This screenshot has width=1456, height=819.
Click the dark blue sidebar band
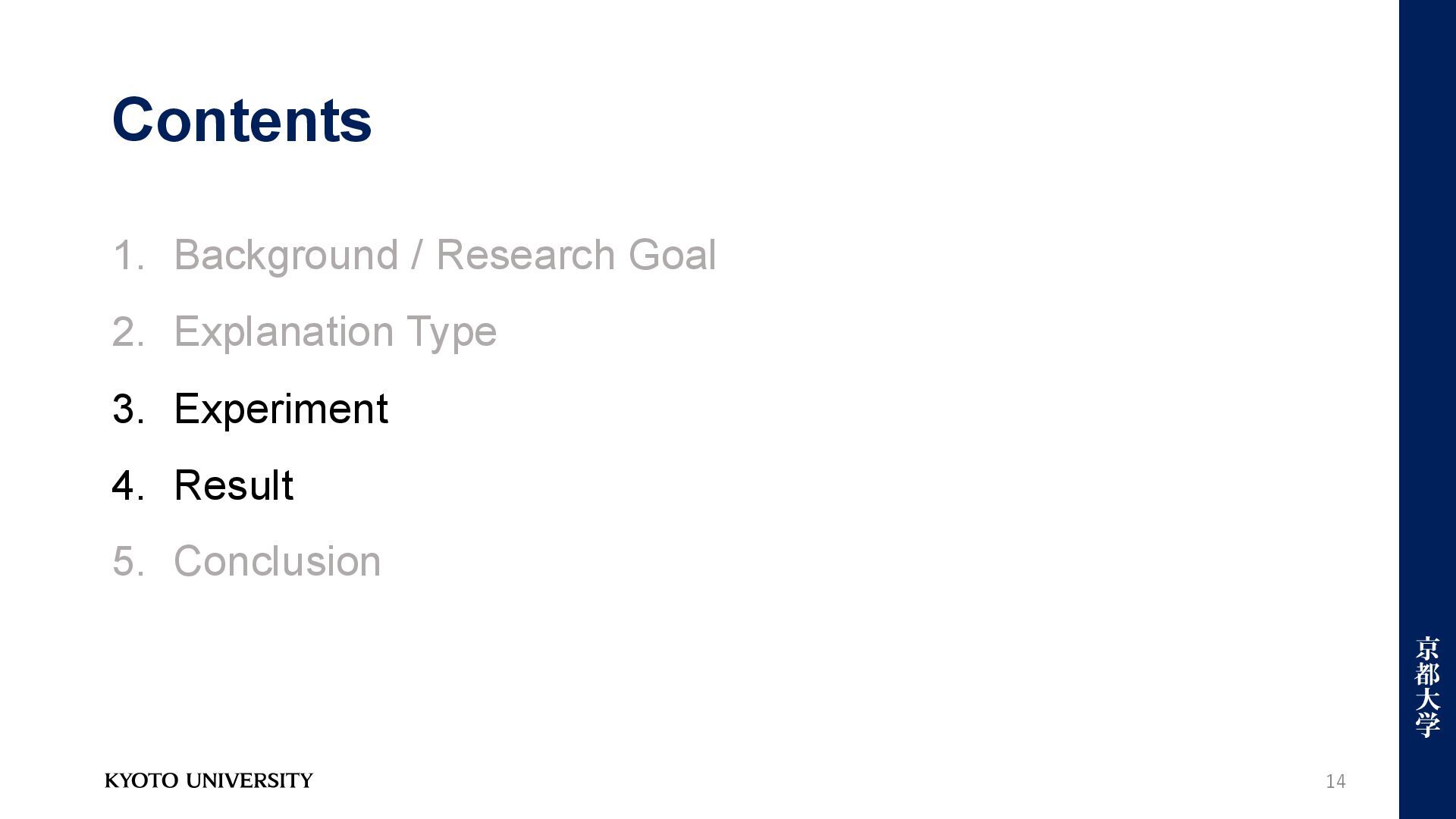[1427, 409]
